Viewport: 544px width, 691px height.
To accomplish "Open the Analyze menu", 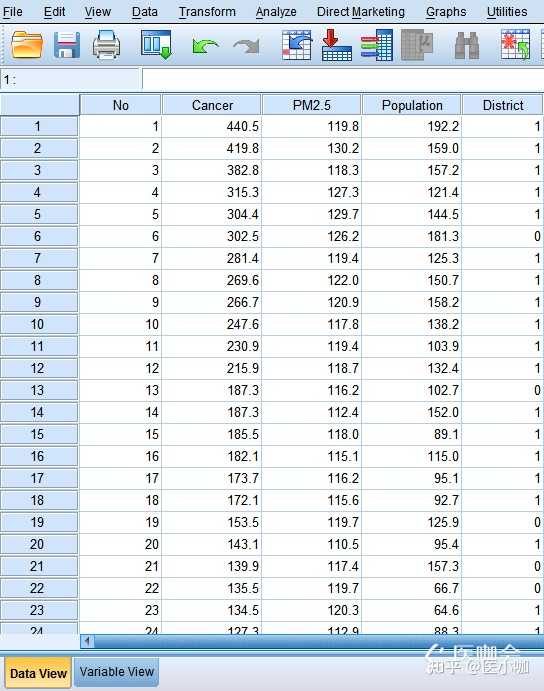I will [x=276, y=11].
